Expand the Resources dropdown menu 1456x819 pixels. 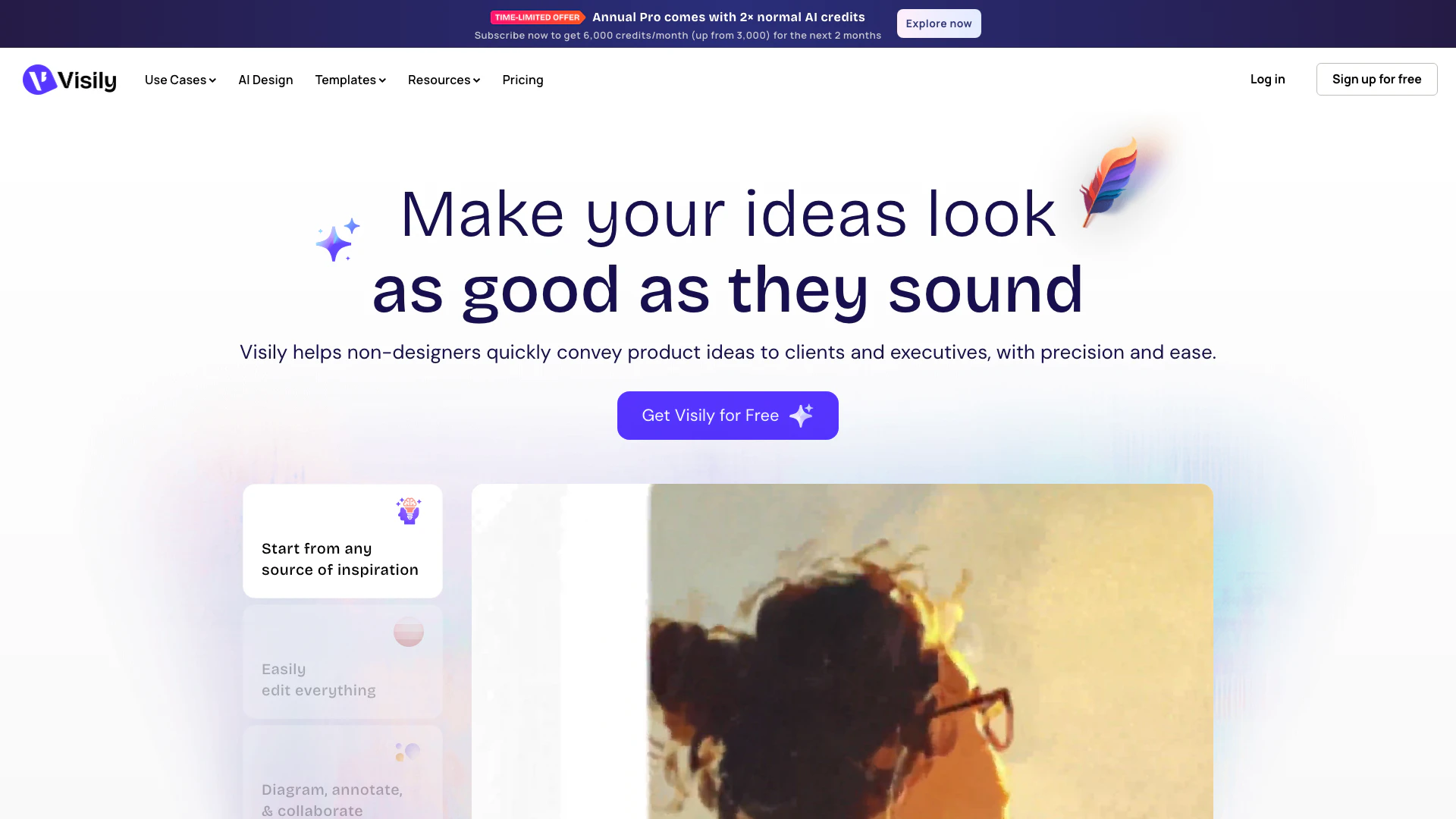[x=444, y=80]
